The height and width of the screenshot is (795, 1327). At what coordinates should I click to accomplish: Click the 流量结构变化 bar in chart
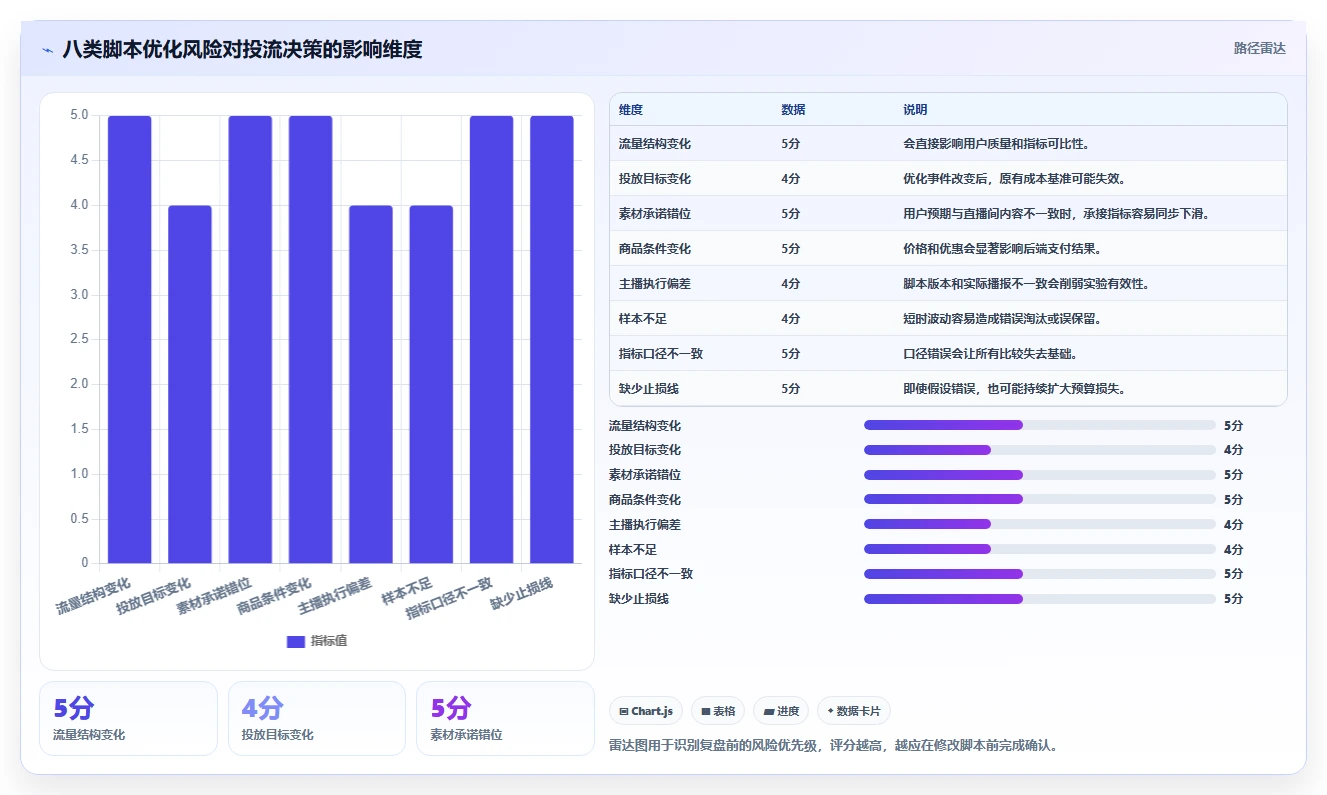[130, 339]
